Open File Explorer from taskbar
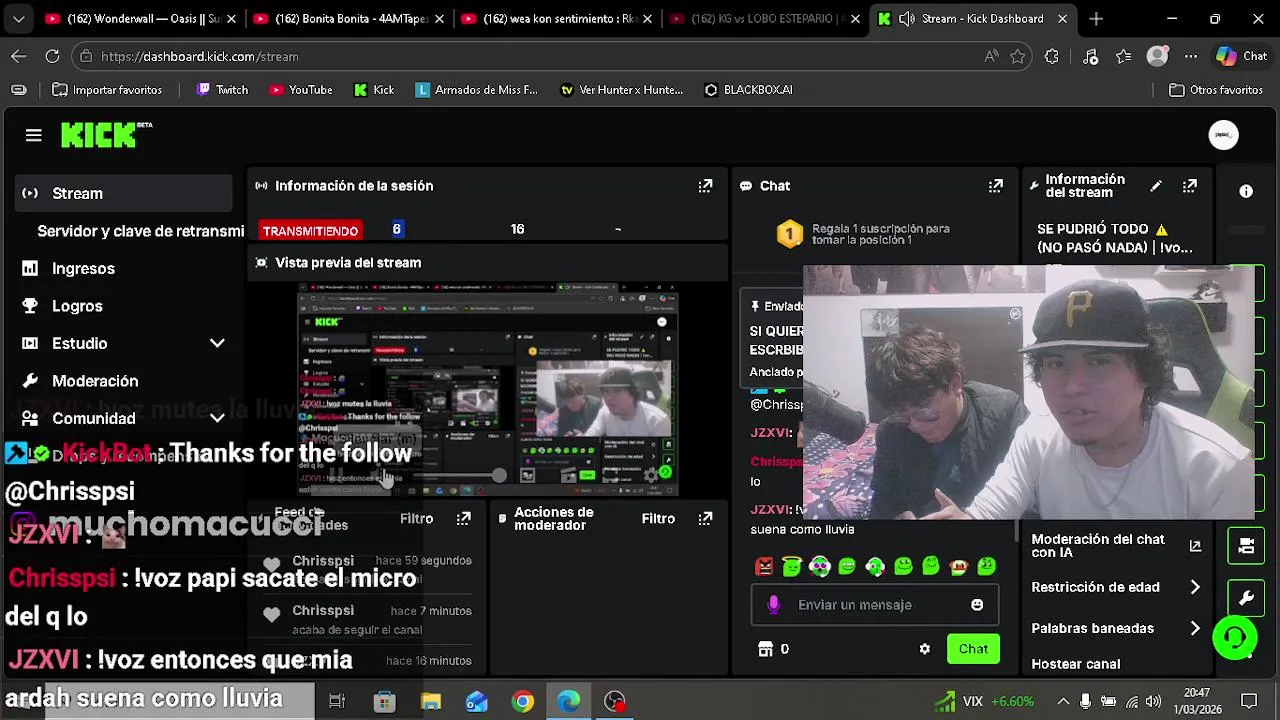Viewport: 1280px width, 720px height. [431, 701]
